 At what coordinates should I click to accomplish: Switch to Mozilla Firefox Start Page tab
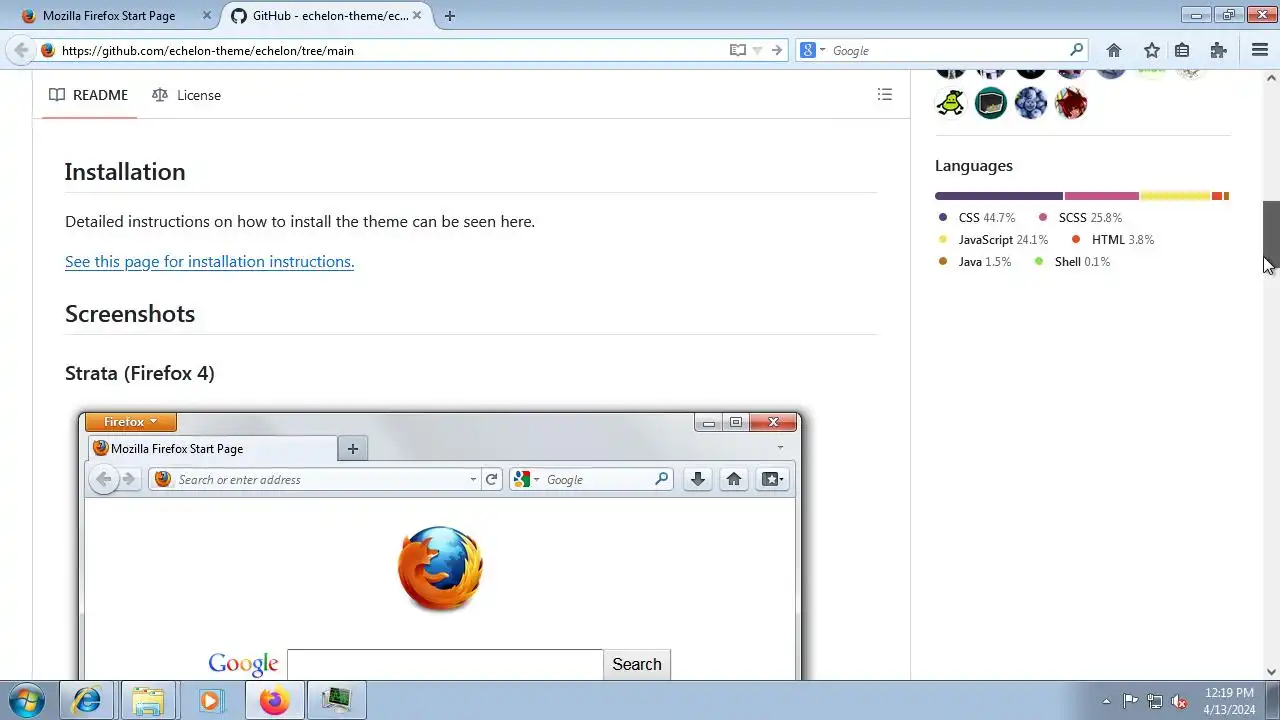pos(118,16)
